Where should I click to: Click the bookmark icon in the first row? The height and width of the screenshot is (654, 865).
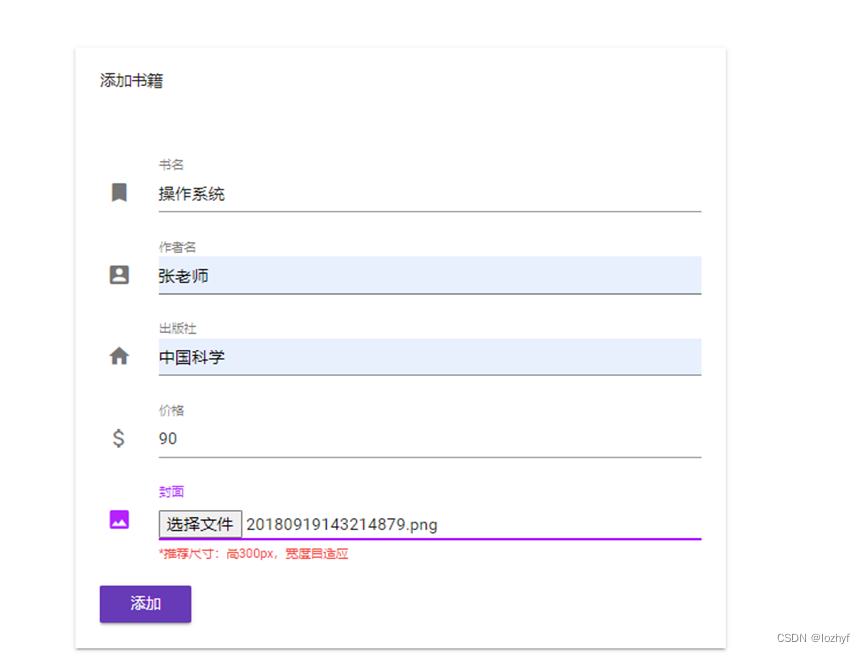point(119,192)
